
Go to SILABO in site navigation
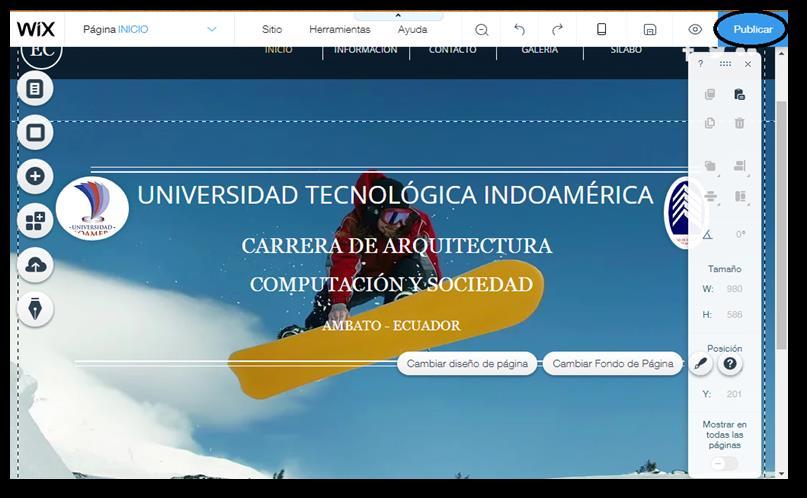coord(626,50)
